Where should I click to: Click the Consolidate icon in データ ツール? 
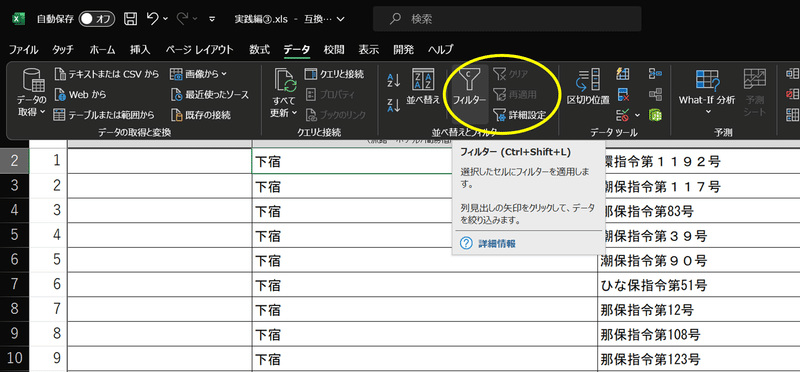655,74
